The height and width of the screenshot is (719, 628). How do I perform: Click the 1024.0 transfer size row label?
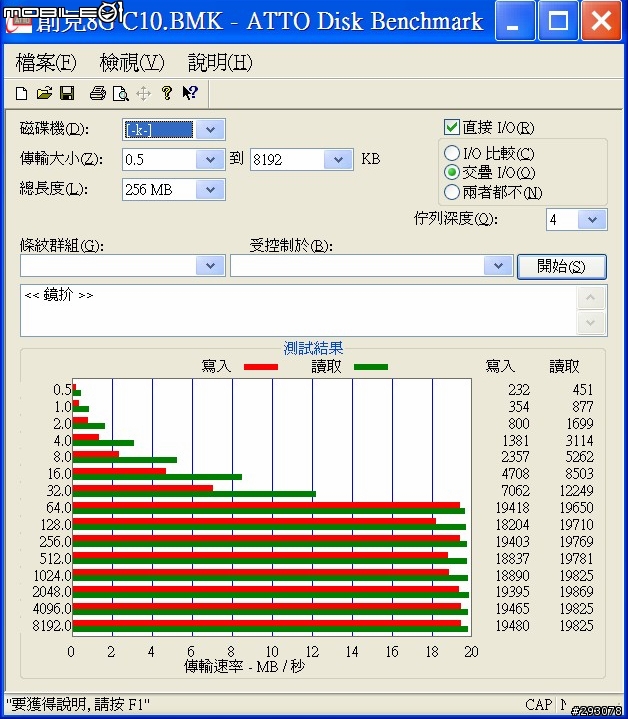tap(52, 575)
